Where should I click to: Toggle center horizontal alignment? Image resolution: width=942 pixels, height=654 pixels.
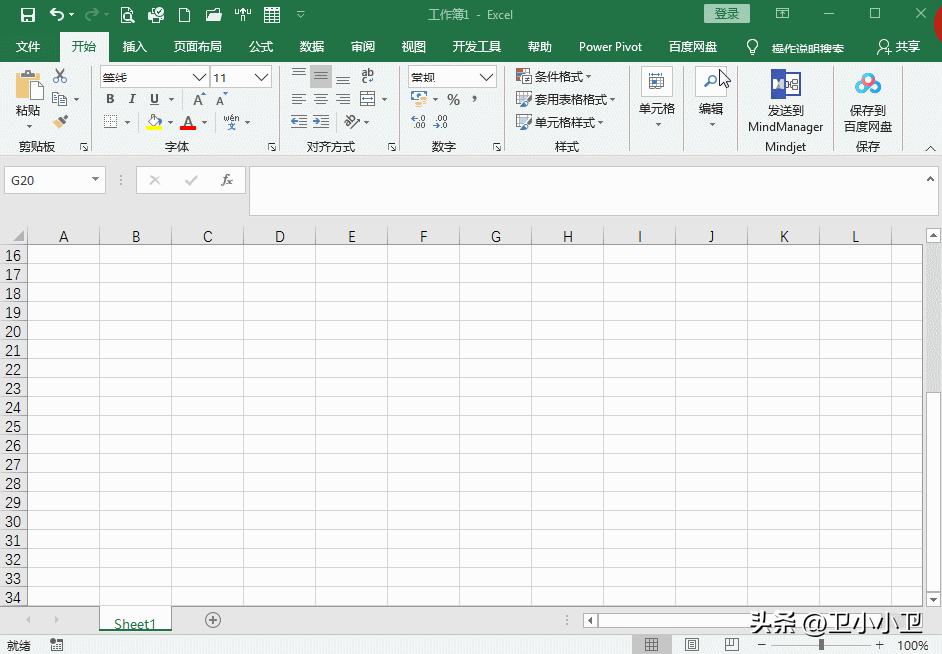pyautogui.click(x=321, y=99)
